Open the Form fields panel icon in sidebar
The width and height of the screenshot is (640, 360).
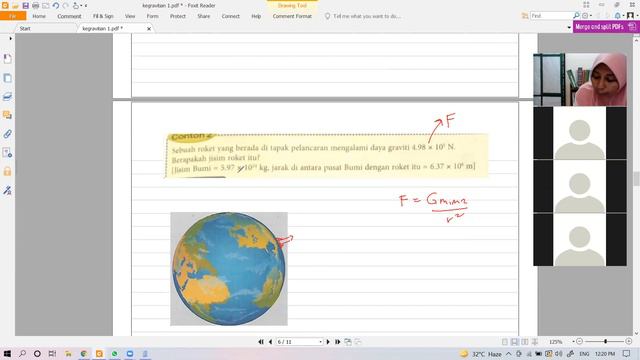[x=7, y=153]
